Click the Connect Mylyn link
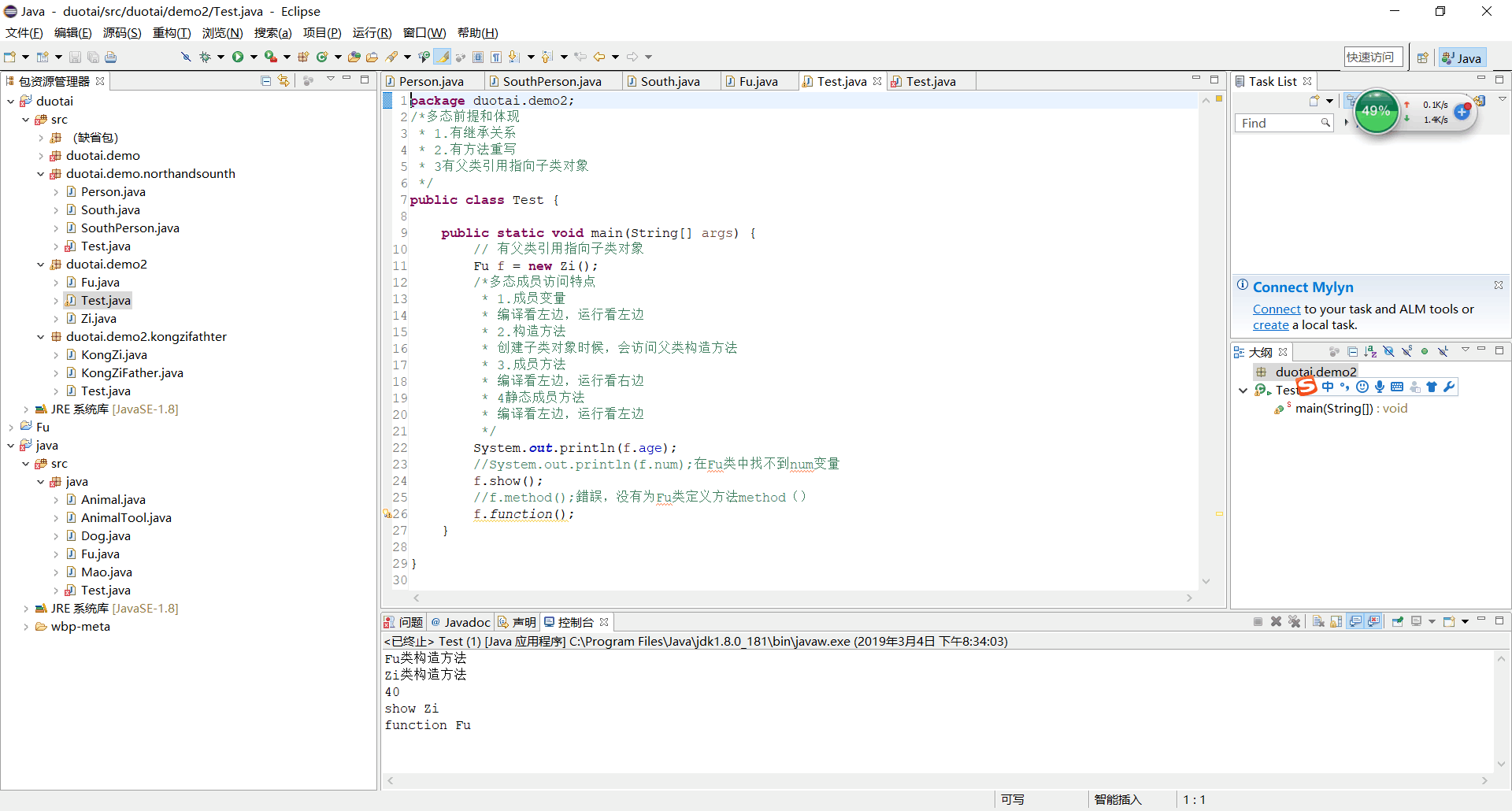 point(1277,309)
